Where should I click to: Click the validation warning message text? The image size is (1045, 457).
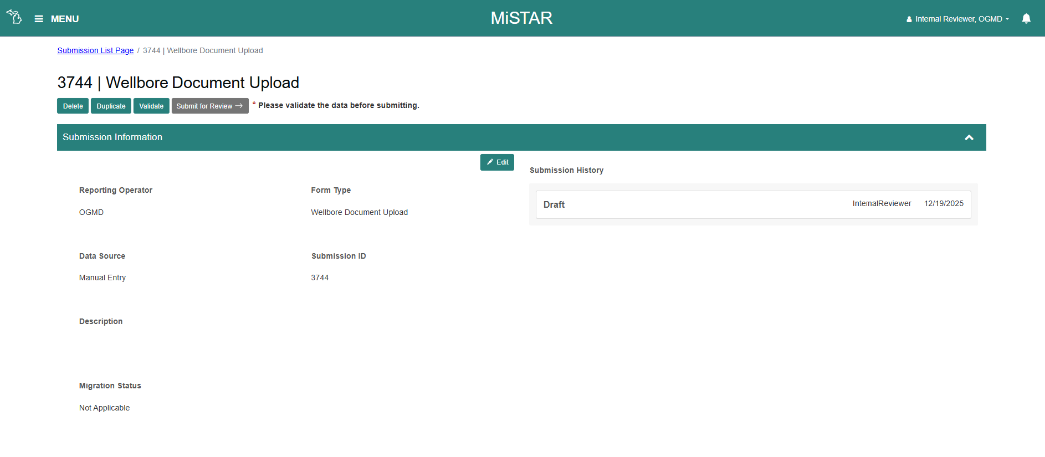point(339,105)
